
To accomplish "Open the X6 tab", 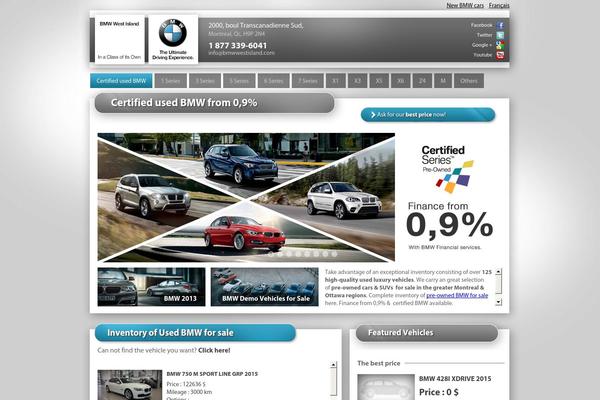I will [401, 81].
